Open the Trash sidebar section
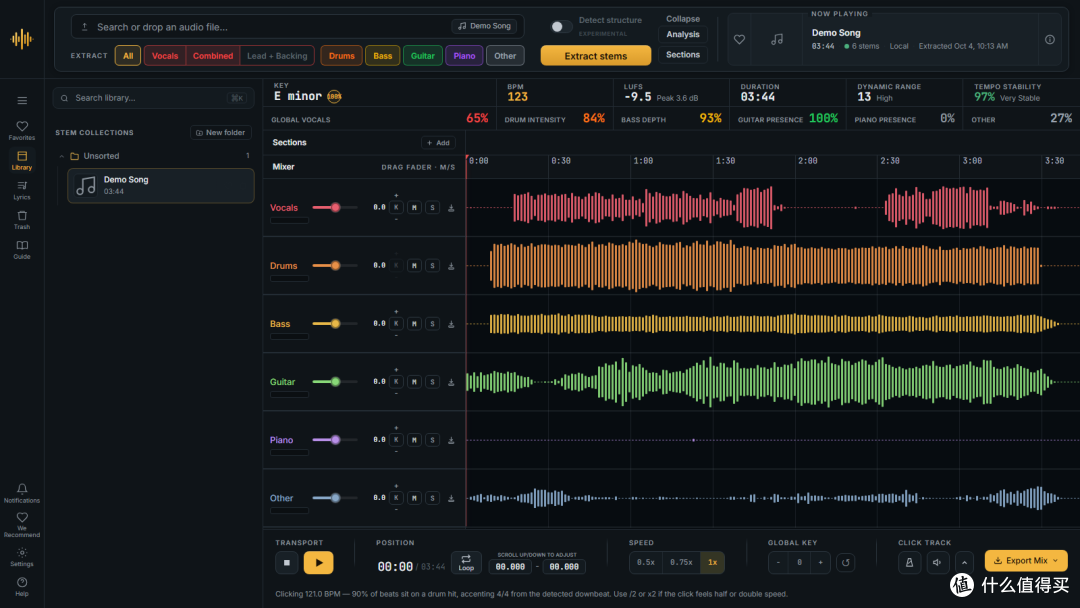Image resolution: width=1080 pixels, height=608 pixels. coord(22,220)
